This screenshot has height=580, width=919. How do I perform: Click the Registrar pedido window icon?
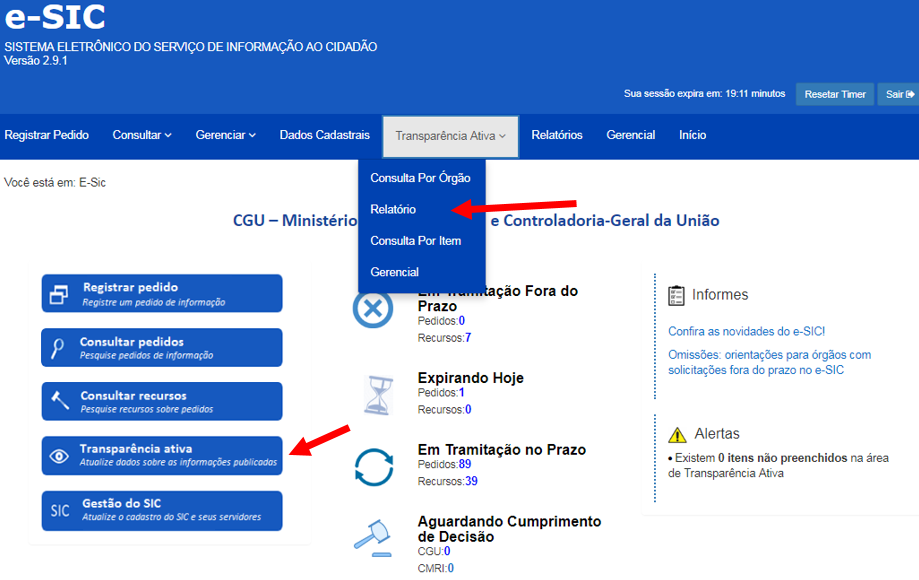click(59, 294)
